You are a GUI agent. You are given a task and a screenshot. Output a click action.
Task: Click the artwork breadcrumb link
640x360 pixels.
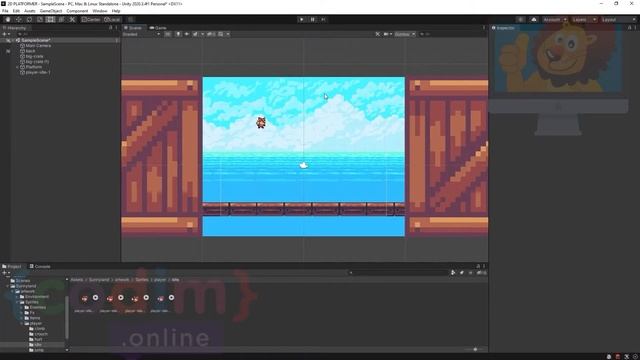point(122,280)
